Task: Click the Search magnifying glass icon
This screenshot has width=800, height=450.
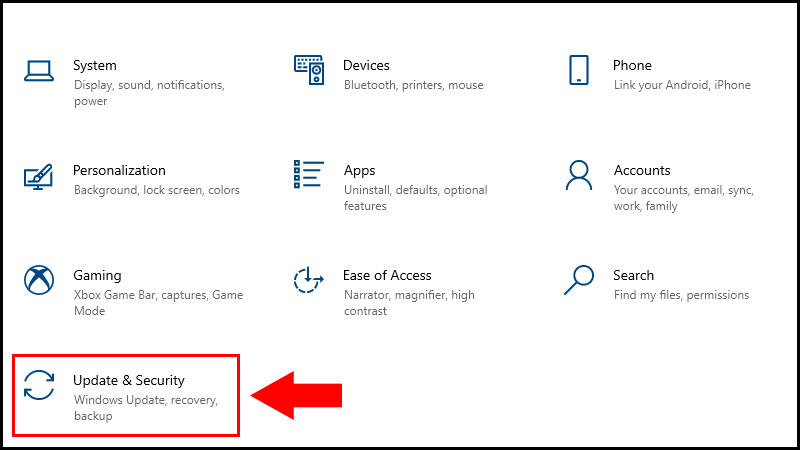Action: point(579,280)
